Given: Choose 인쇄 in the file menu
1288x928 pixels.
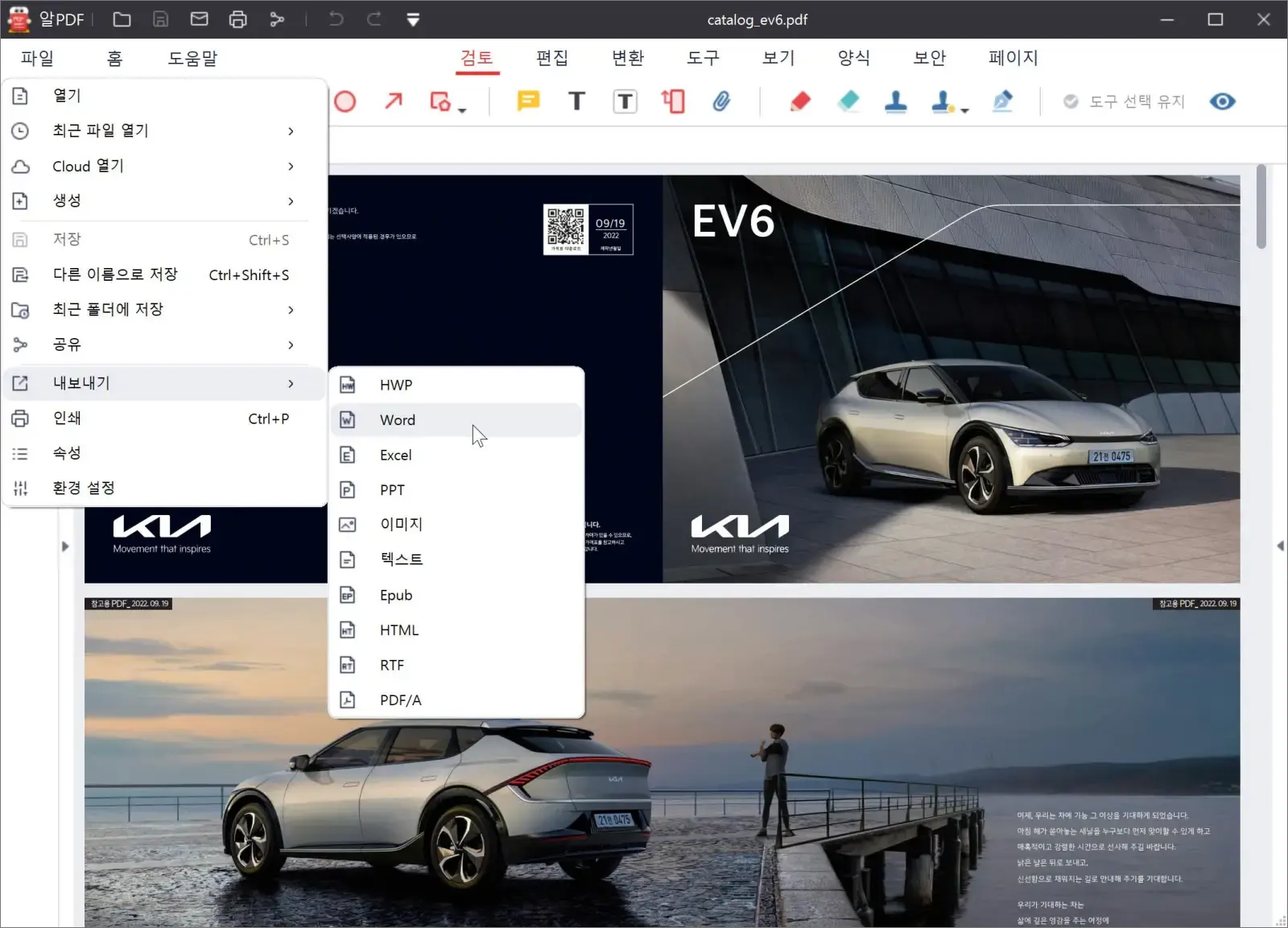Looking at the screenshot, I should [x=164, y=419].
